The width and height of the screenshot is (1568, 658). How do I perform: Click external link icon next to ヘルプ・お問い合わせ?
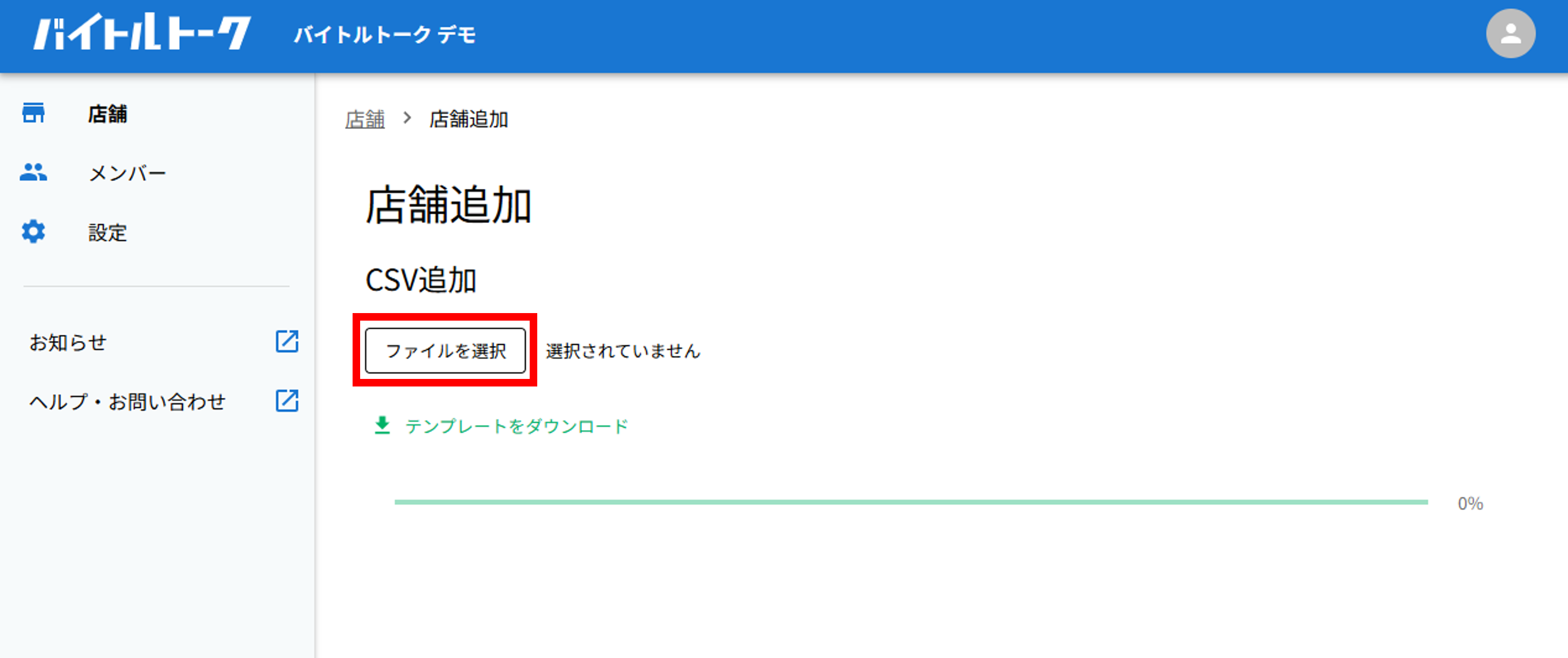coord(287,401)
